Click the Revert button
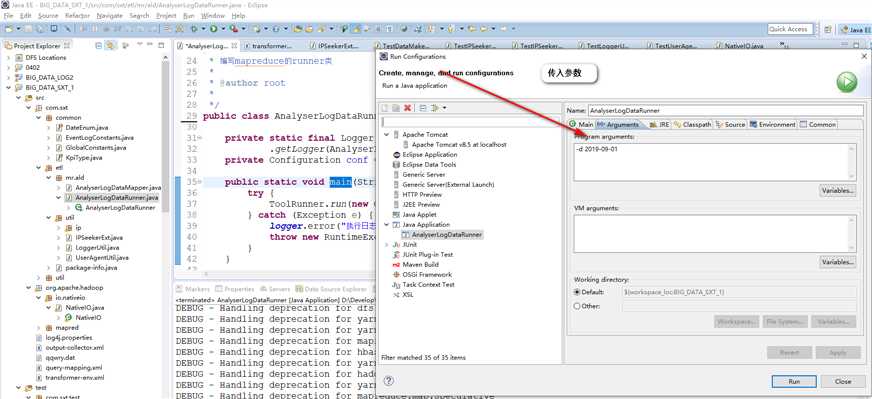Image resolution: width=872 pixels, height=399 pixels. [x=789, y=352]
